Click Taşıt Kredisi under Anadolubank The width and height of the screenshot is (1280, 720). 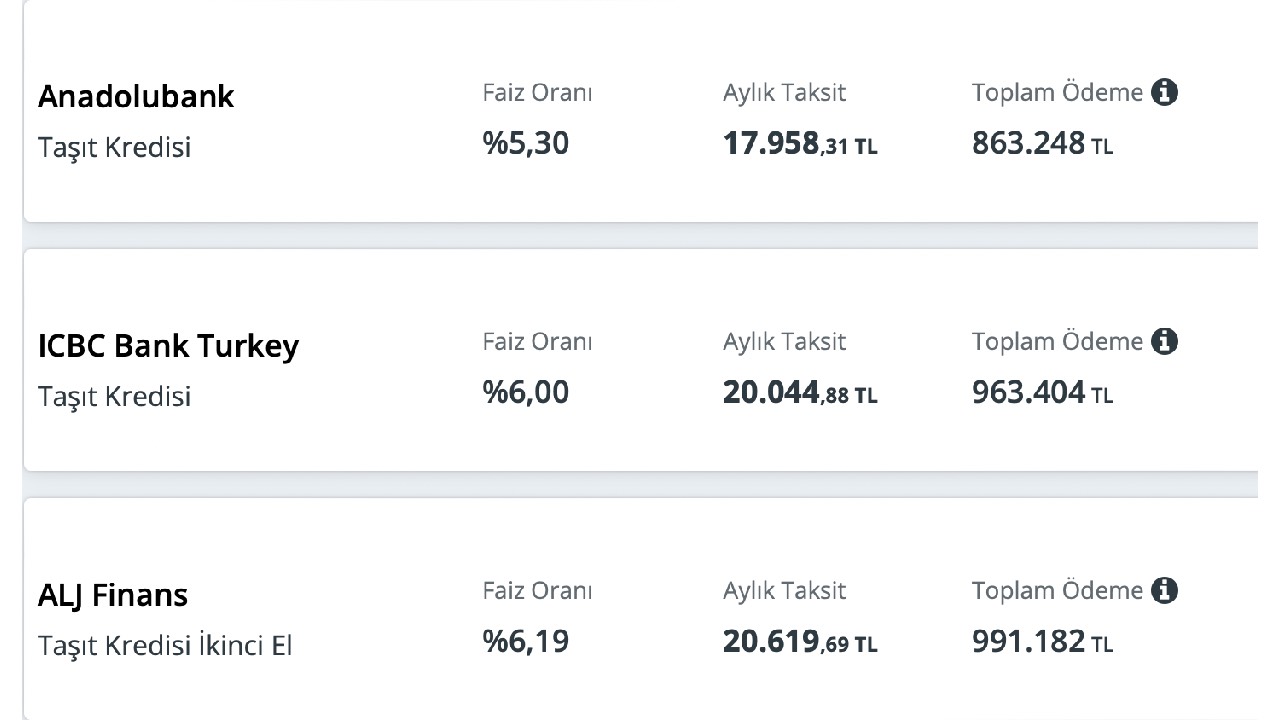pos(114,148)
